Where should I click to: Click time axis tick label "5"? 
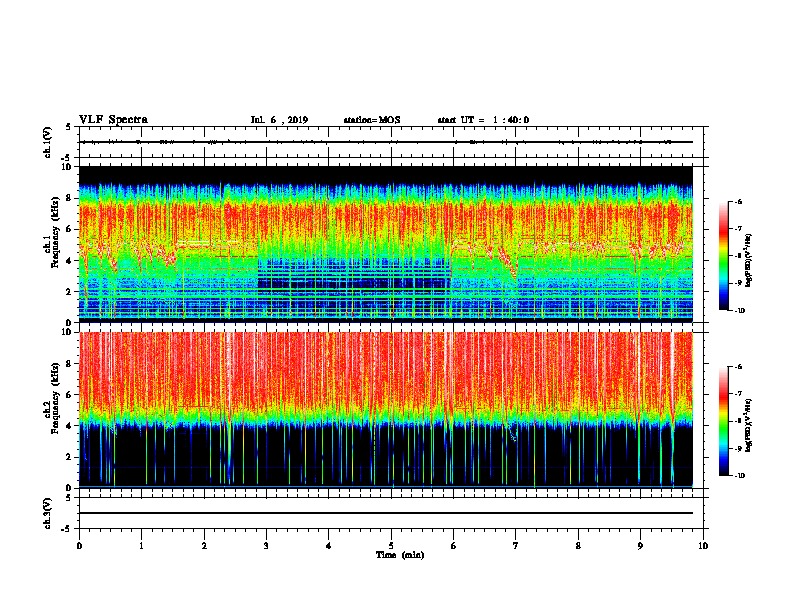pos(391,546)
